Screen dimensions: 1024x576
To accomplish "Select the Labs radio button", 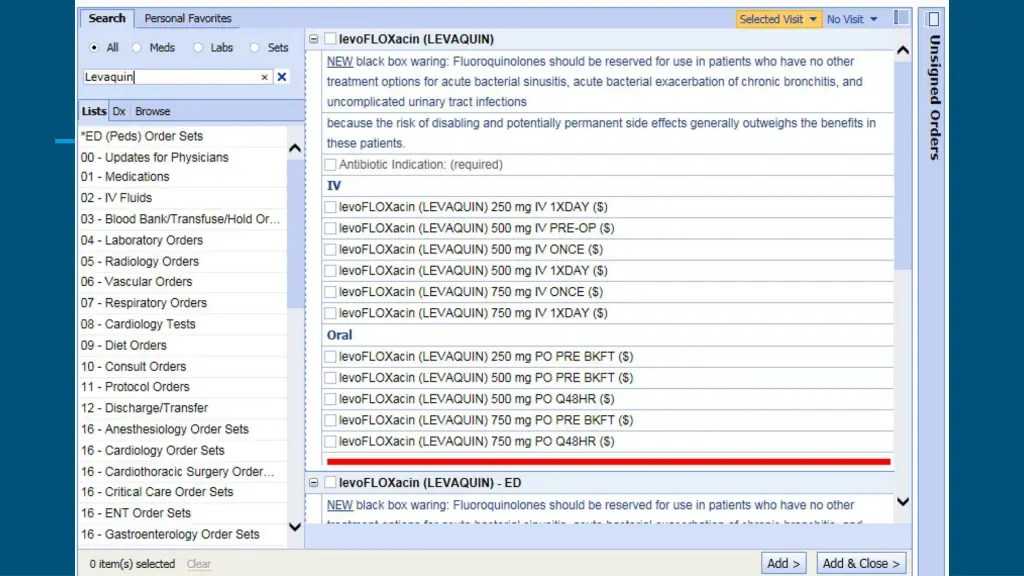I will pyautogui.click(x=198, y=48).
